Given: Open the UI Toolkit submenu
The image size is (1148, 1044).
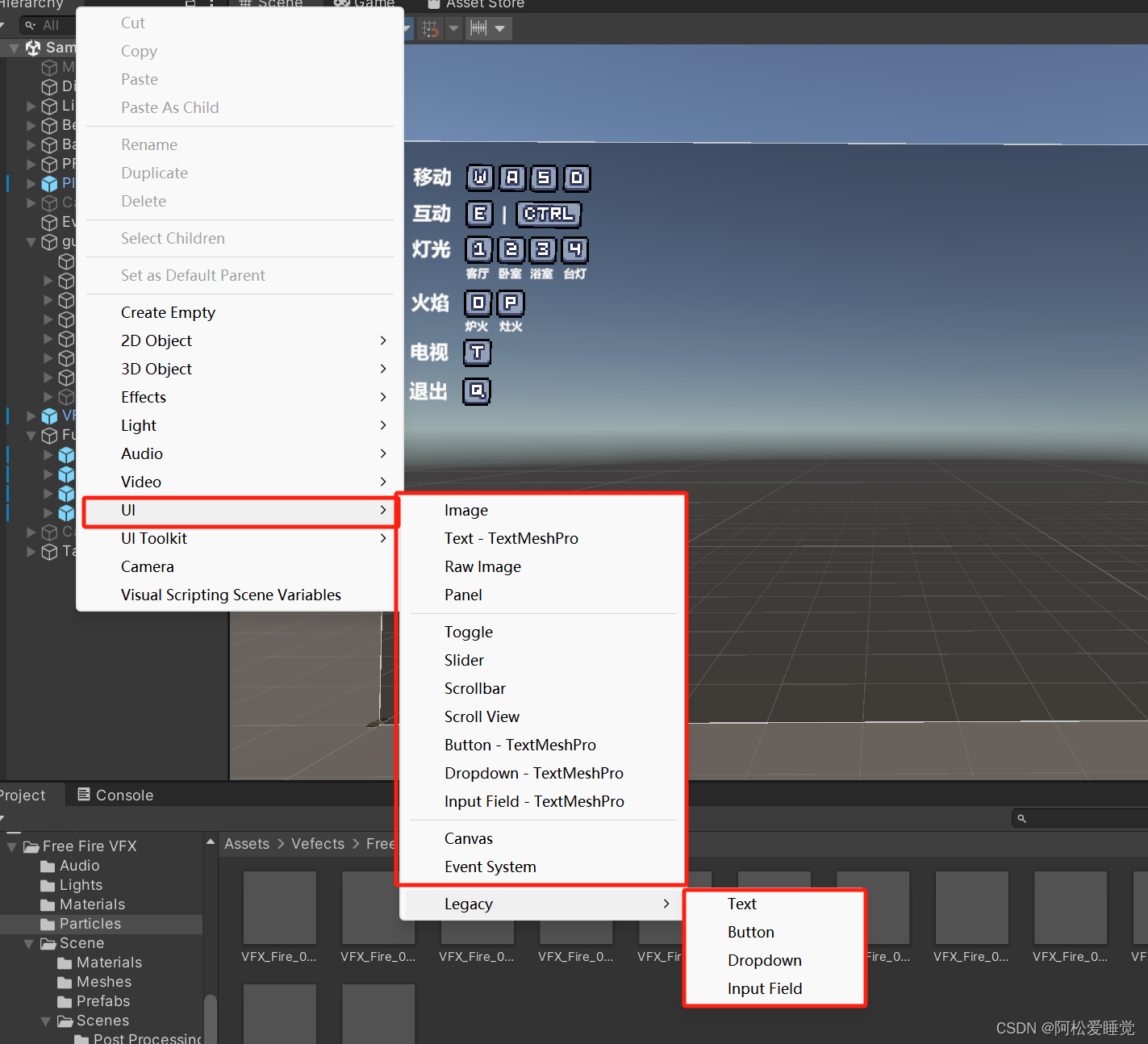Looking at the screenshot, I should point(240,538).
